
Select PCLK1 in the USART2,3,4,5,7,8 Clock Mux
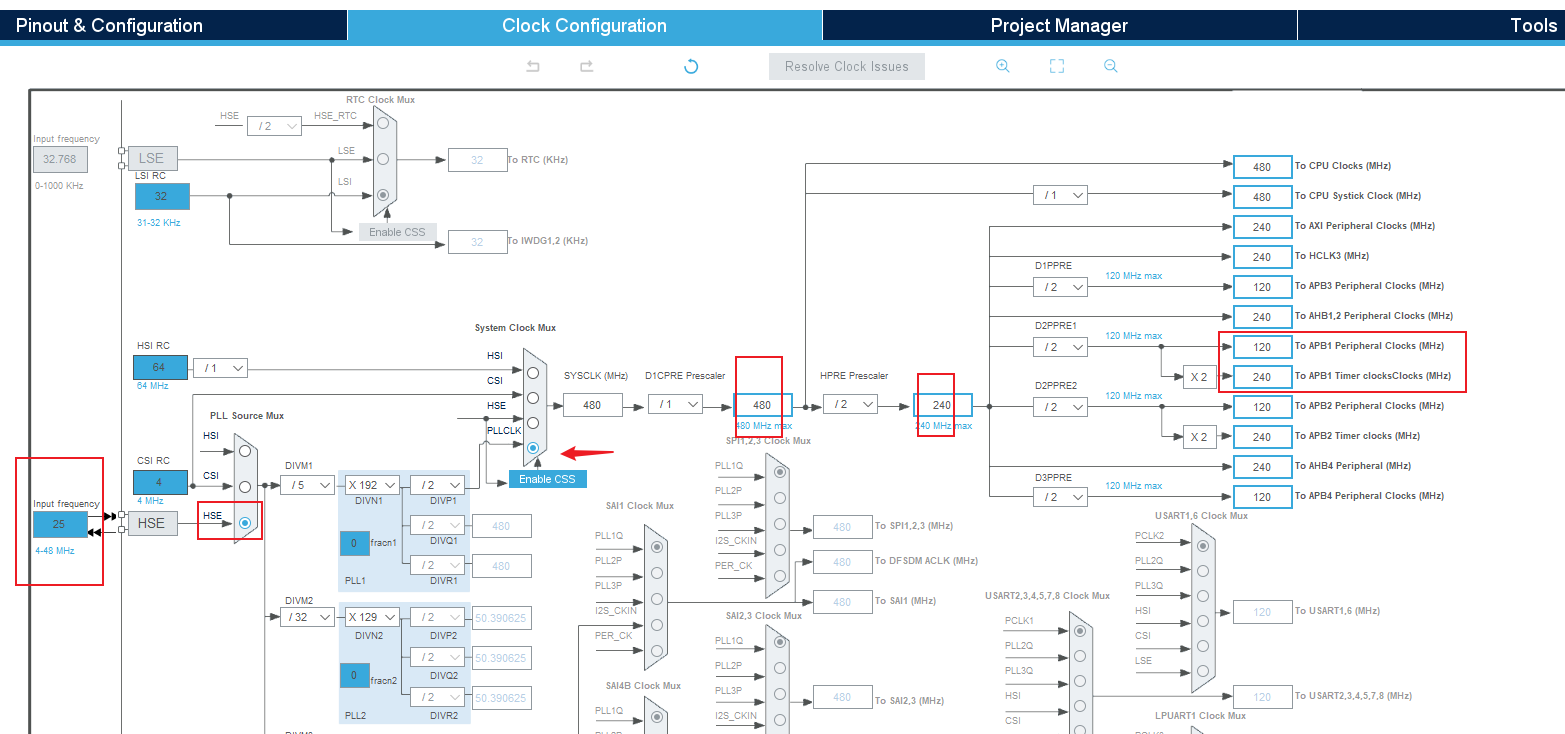(1079, 631)
